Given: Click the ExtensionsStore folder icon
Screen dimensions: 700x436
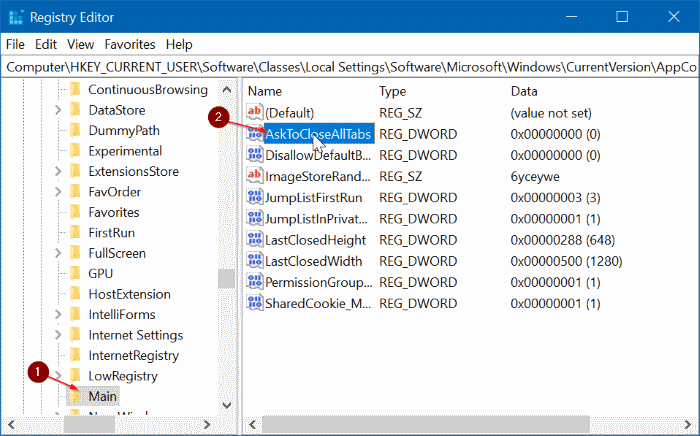Looking at the screenshot, I should 75,171.
